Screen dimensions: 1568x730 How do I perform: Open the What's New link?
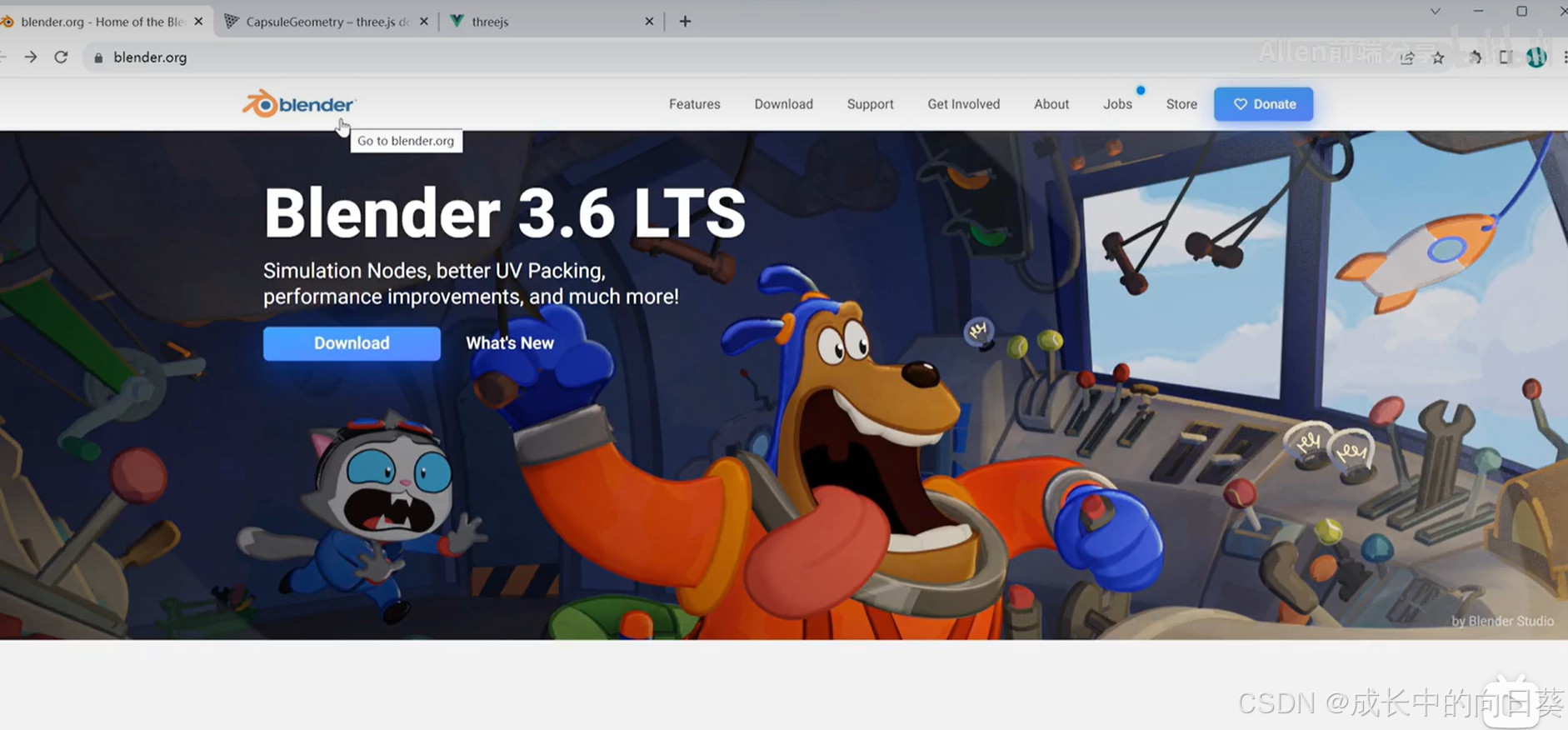click(x=510, y=343)
